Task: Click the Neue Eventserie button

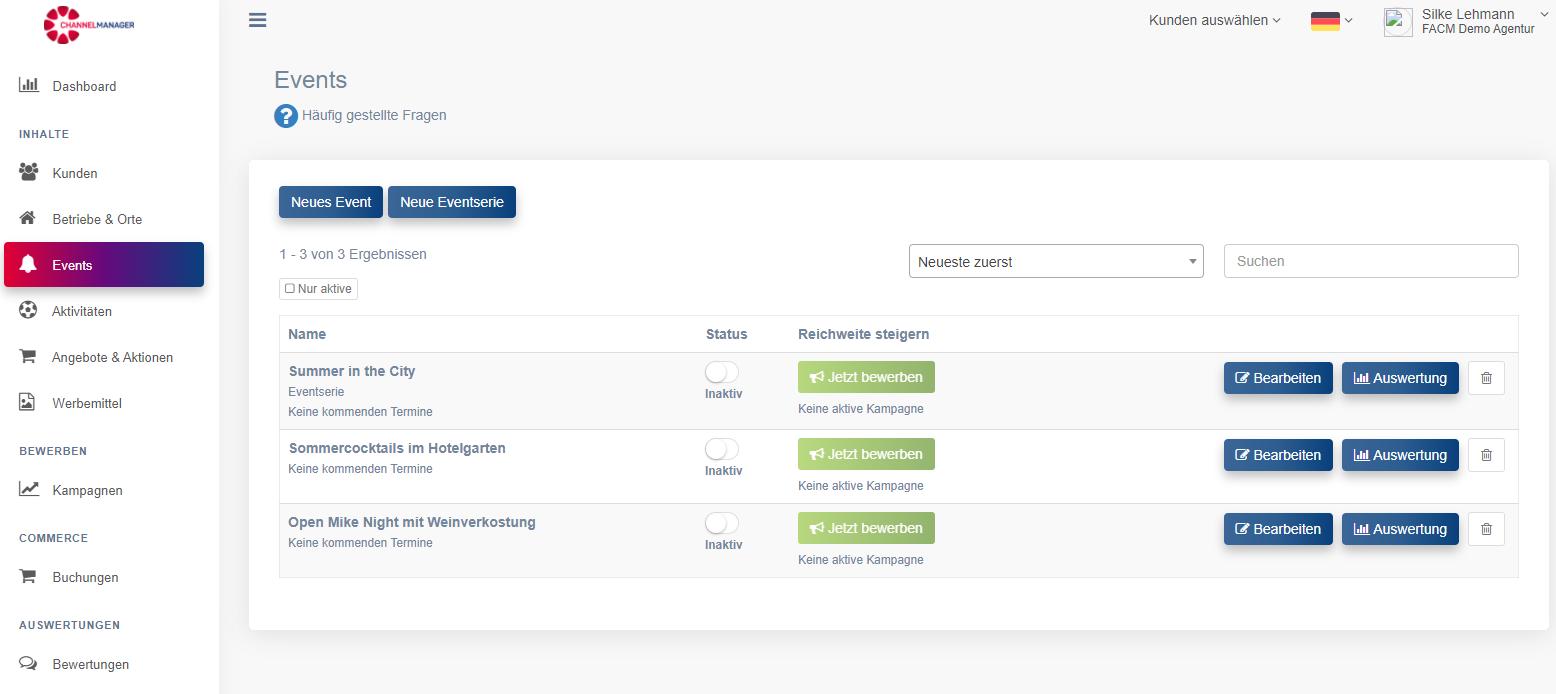Action: pos(452,202)
